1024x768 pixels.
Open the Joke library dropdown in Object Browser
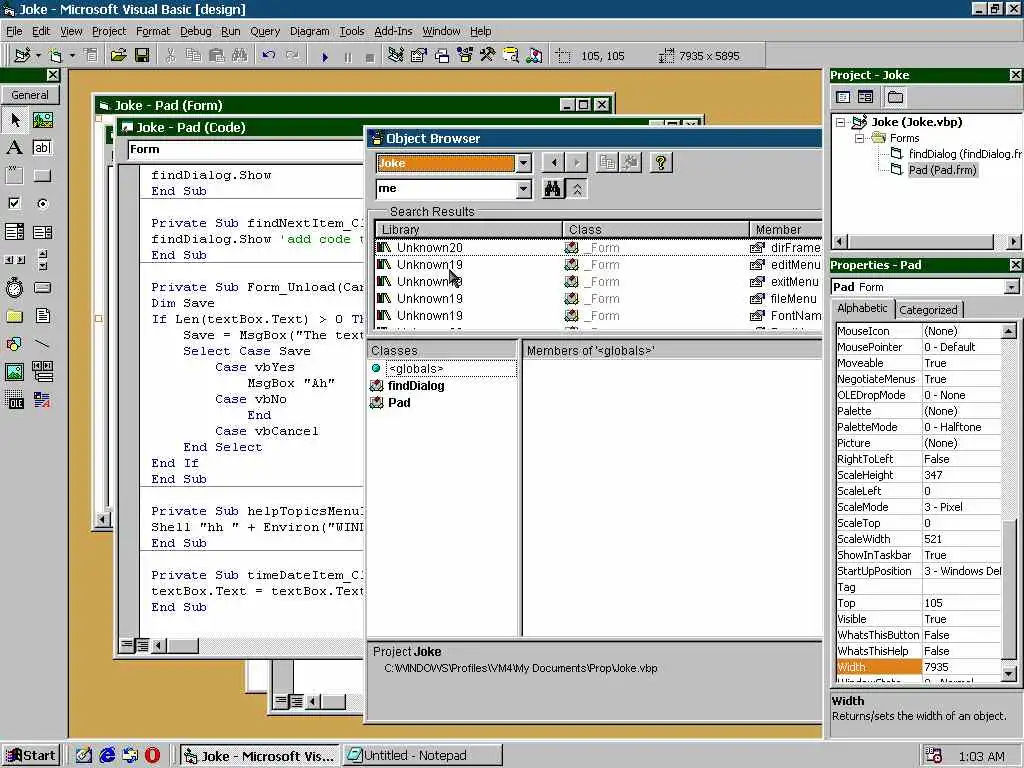point(524,163)
